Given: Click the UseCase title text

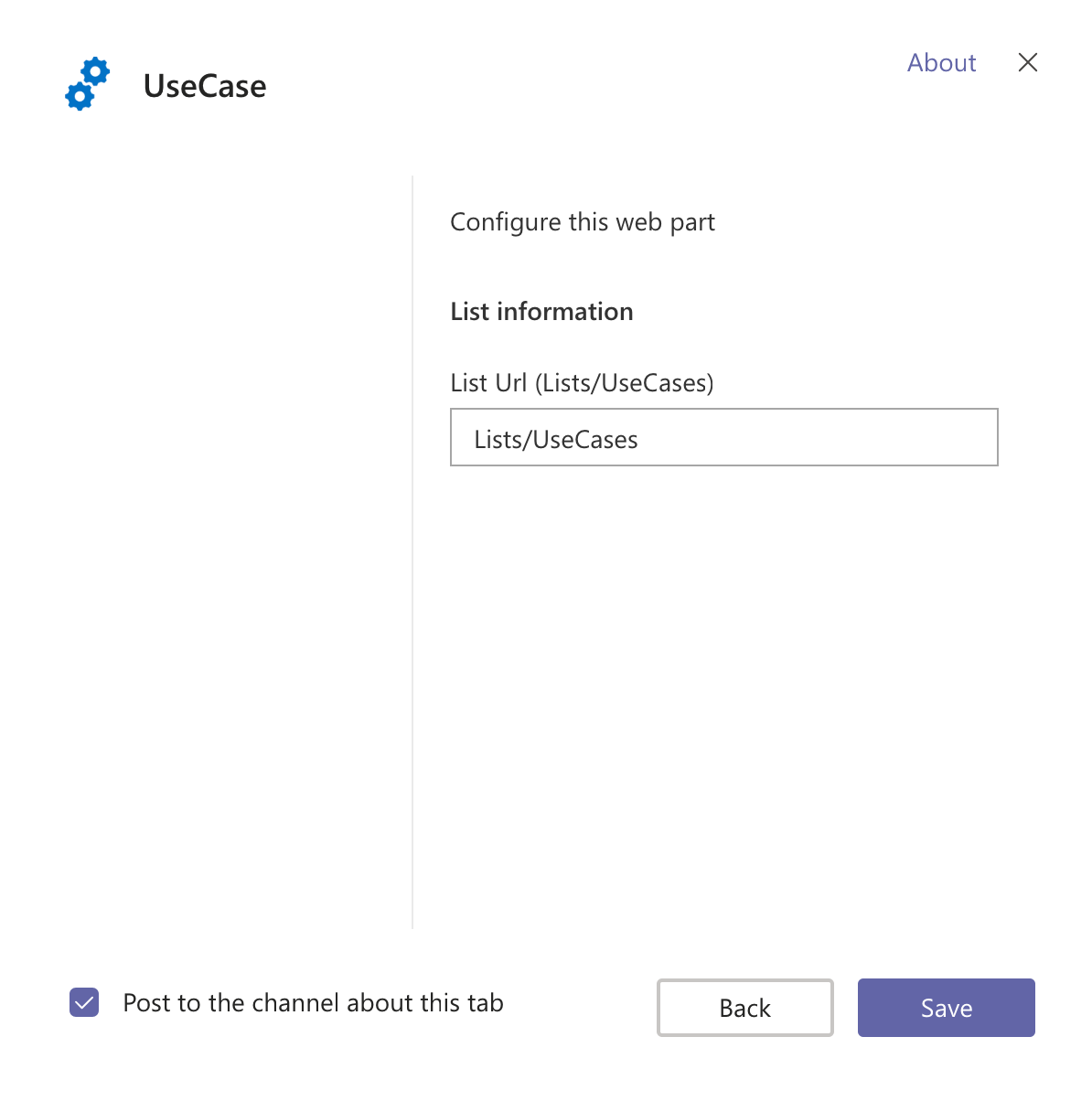Looking at the screenshot, I should [x=205, y=86].
